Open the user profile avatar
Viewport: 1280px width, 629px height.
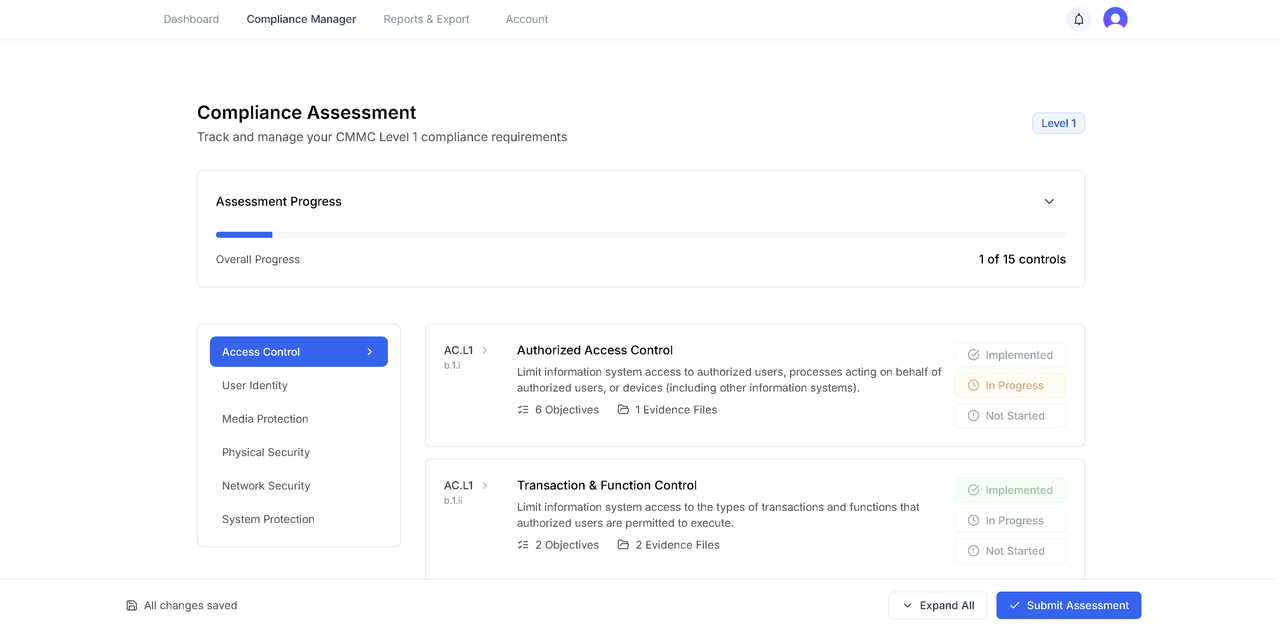pos(1115,19)
